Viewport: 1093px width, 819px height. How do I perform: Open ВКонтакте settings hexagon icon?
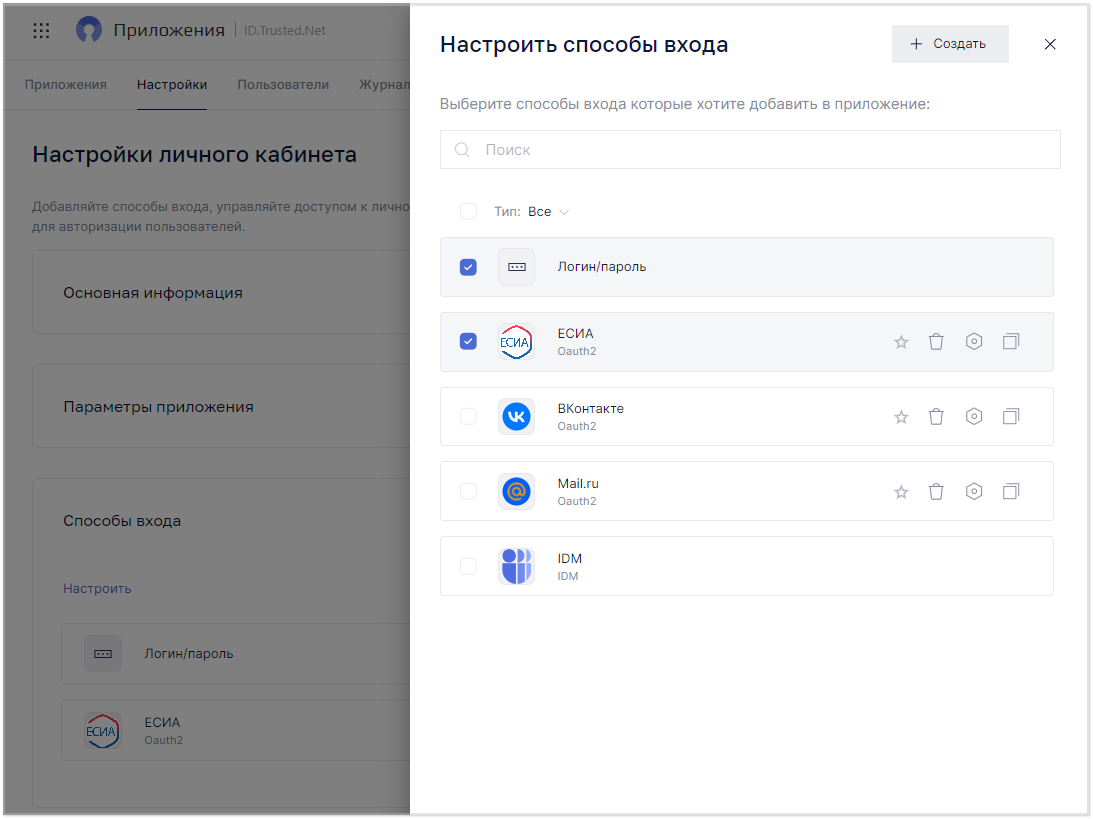[974, 417]
